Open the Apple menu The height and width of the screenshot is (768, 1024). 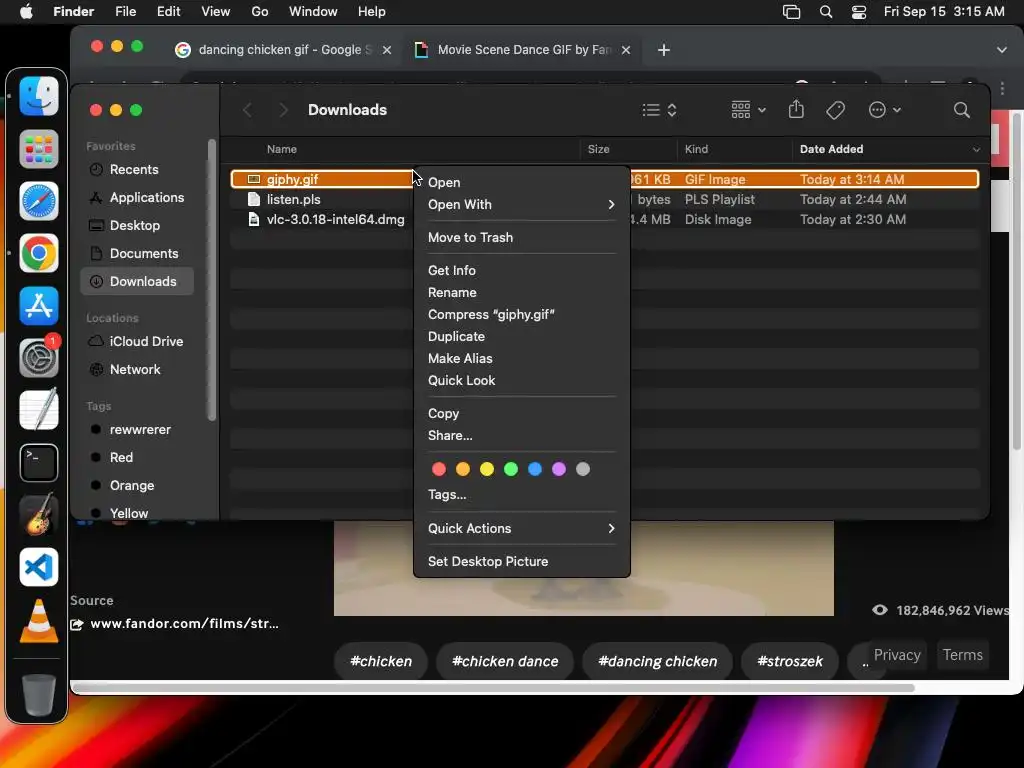point(26,12)
